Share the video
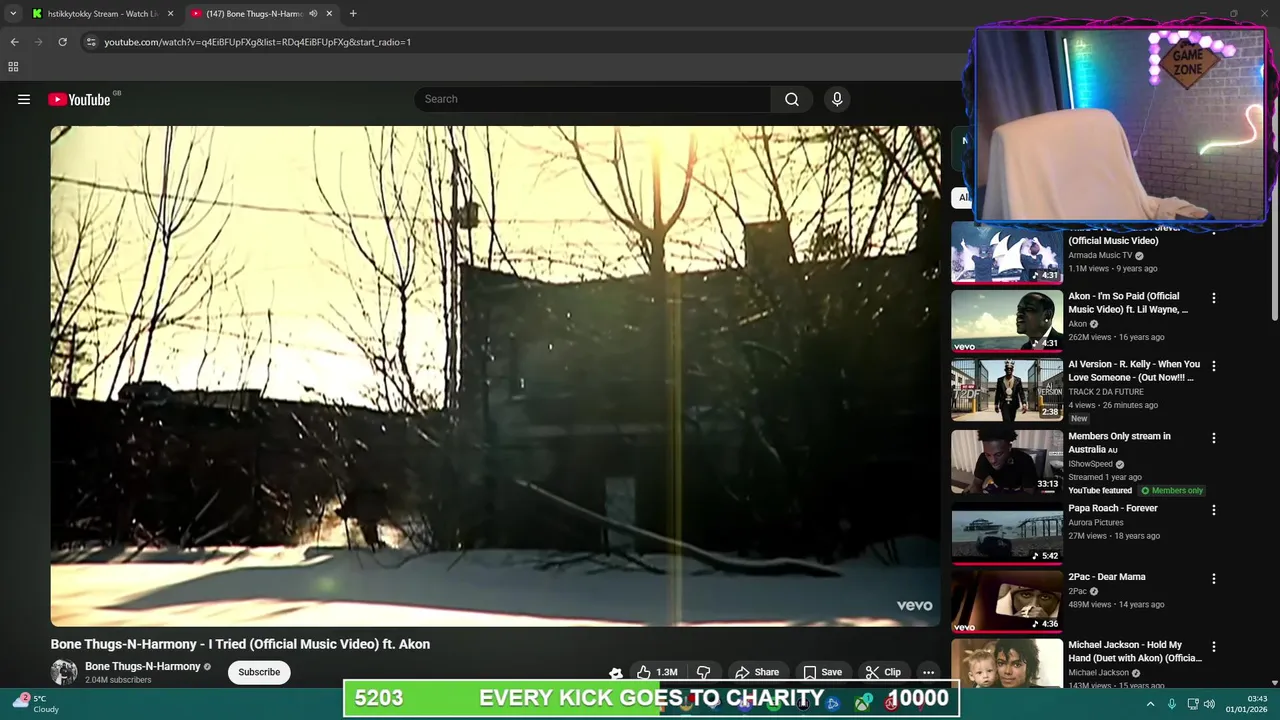 [757, 672]
